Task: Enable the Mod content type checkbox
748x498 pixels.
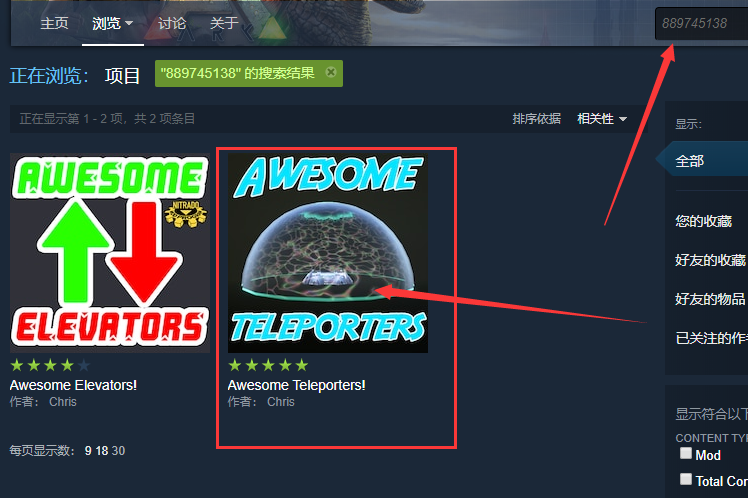Action: 686,453
